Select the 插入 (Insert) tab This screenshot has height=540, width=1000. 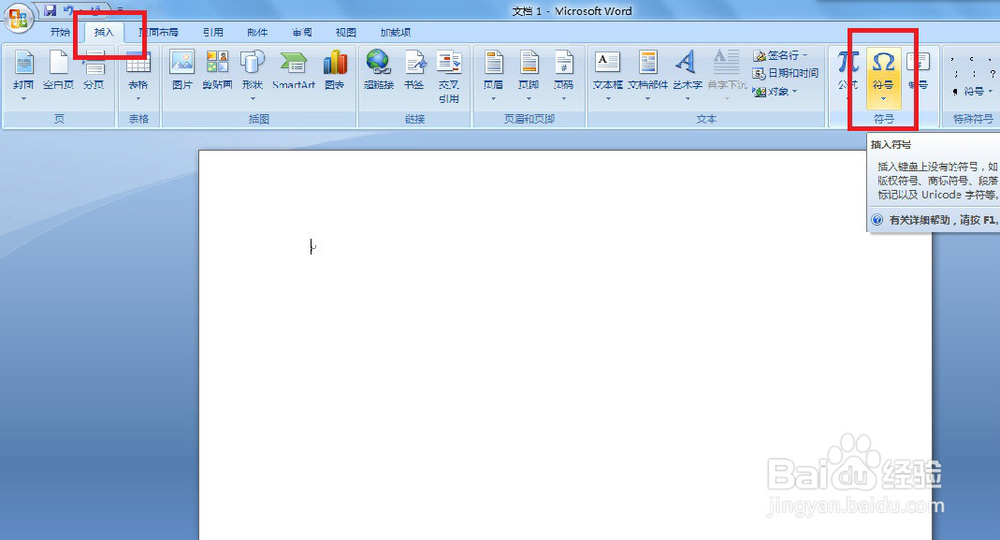click(x=103, y=32)
